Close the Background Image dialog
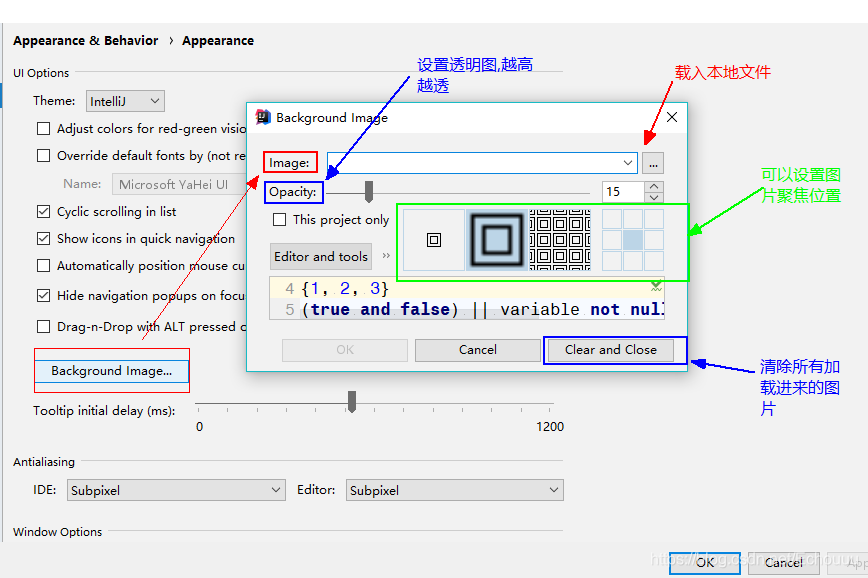This screenshot has width=868, height=578. click(672, 117)
